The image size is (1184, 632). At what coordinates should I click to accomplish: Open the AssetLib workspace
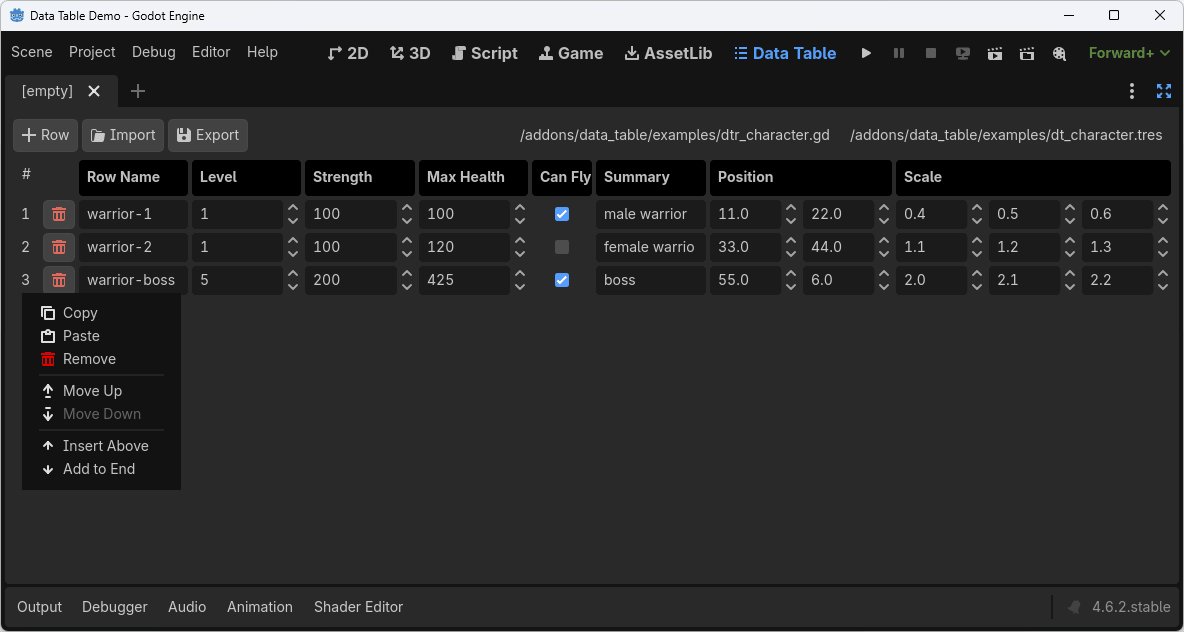669,53
